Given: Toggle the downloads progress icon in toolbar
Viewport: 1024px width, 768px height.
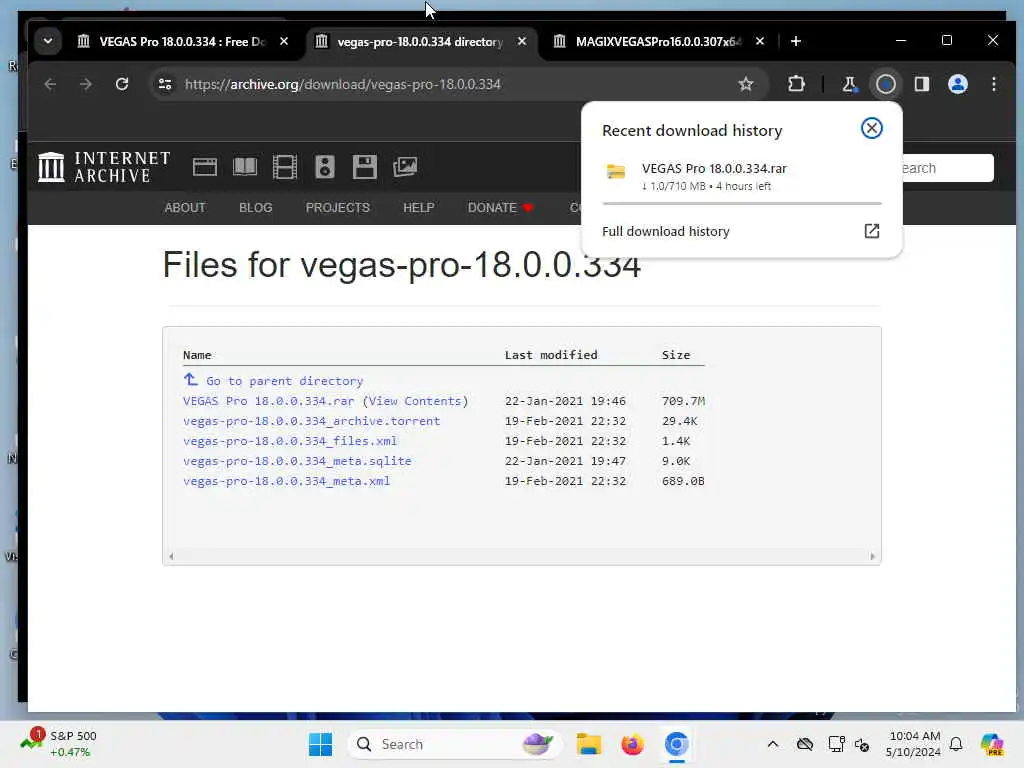Looking at the screenshot, I should pyautogui.click(x=886, y=84).
